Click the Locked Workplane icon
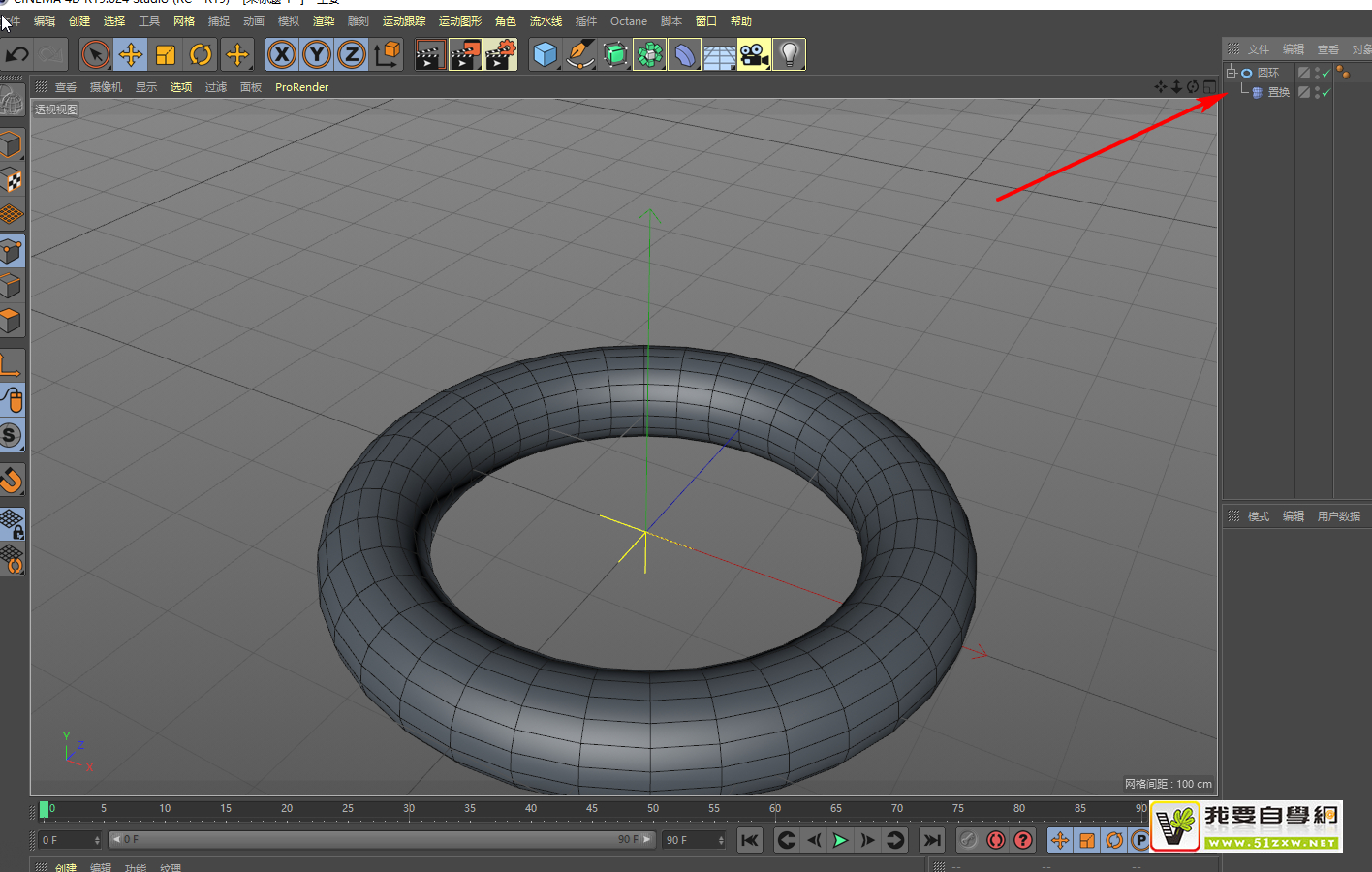Viewport: 1372px width, 872px height. tap(11, 524)
